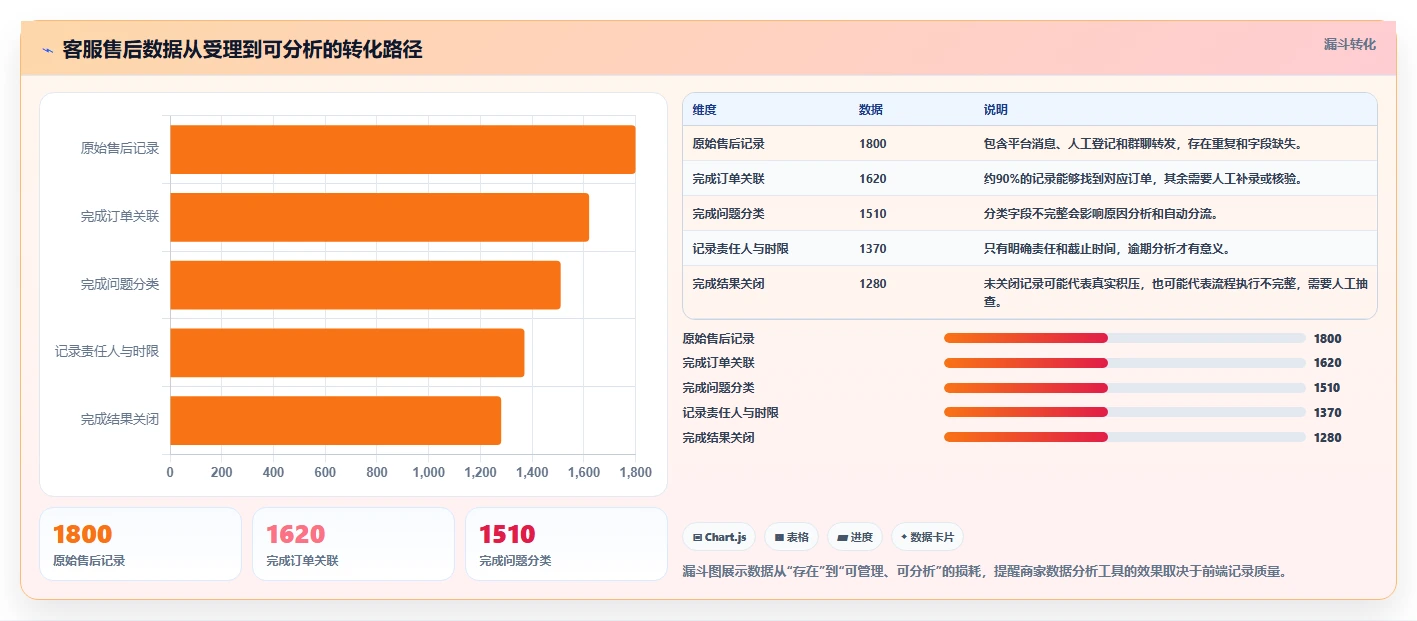Viewport: 1417px width, 621px height.
Task: Click the 1280 value in the table
Action: pyautogui.click(x=872, y=284)
